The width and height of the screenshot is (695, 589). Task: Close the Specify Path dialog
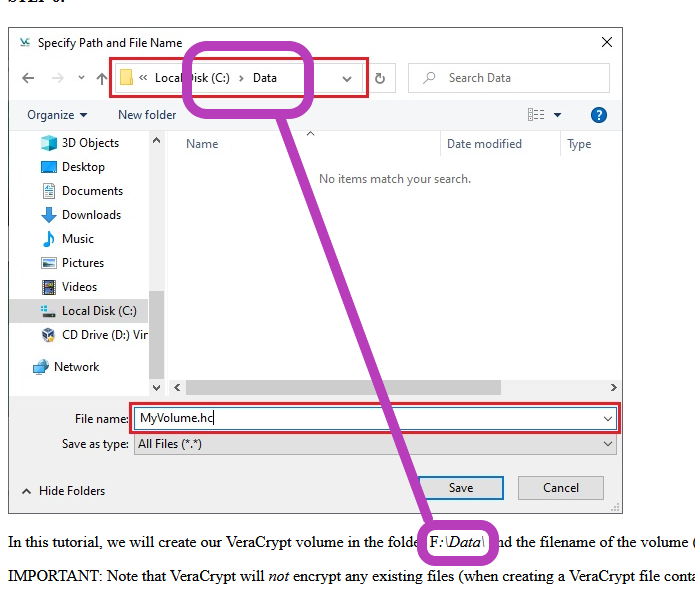[x=607, y=42]
